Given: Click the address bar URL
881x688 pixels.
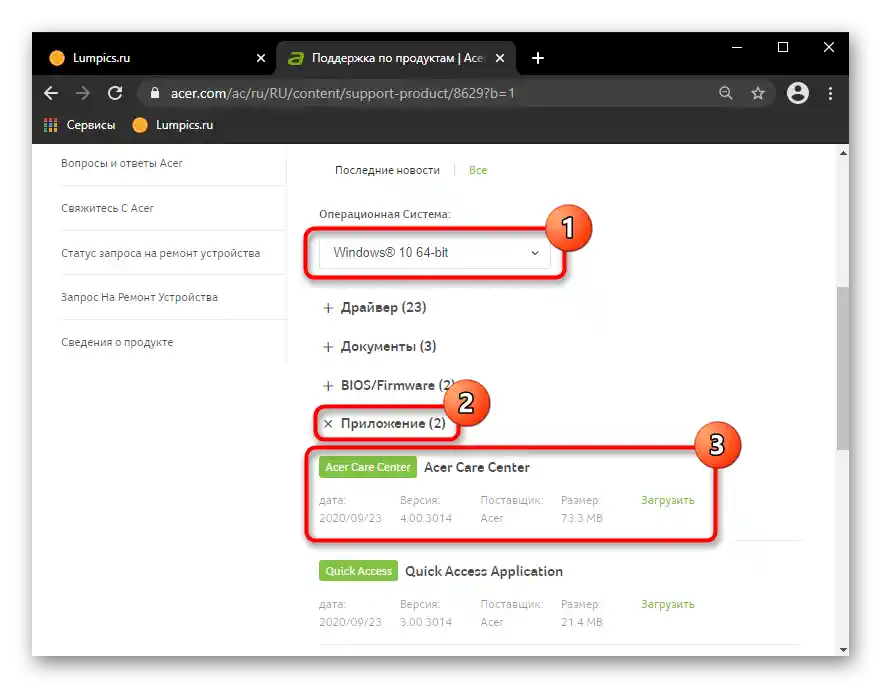Looking at the screenshot, I should [x=343, y=93].
